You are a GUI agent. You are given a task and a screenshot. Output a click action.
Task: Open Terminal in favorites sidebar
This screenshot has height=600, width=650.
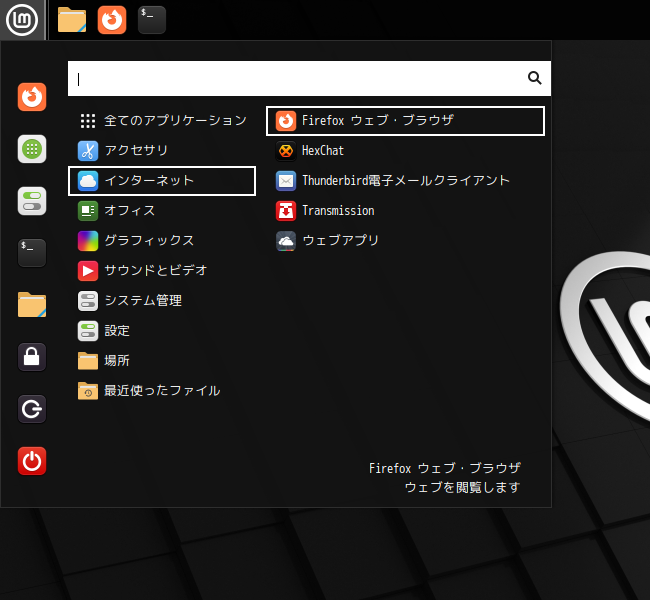(32, 253)
